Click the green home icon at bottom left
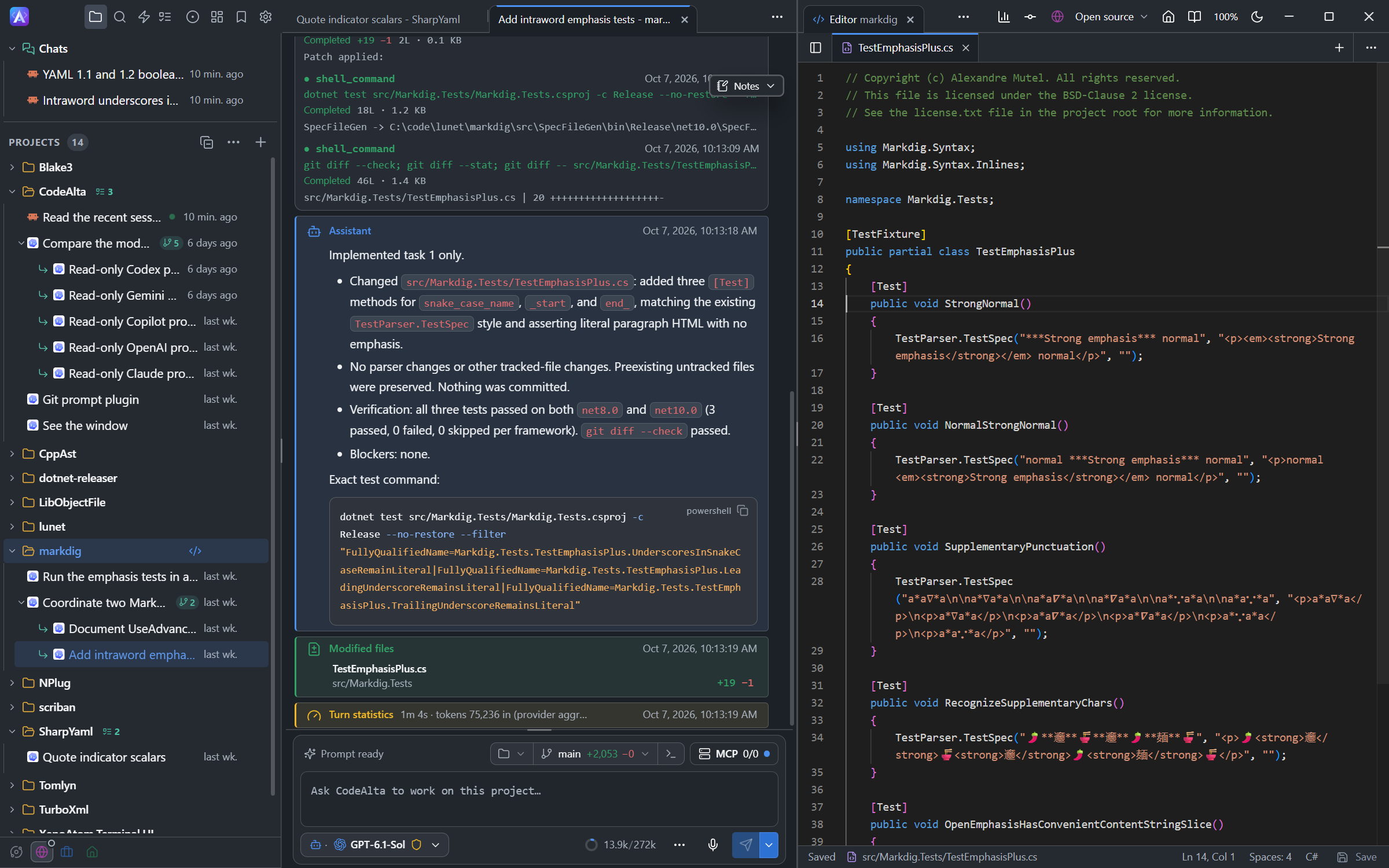Screen dimensions: 1389x868 coord(92,852)
